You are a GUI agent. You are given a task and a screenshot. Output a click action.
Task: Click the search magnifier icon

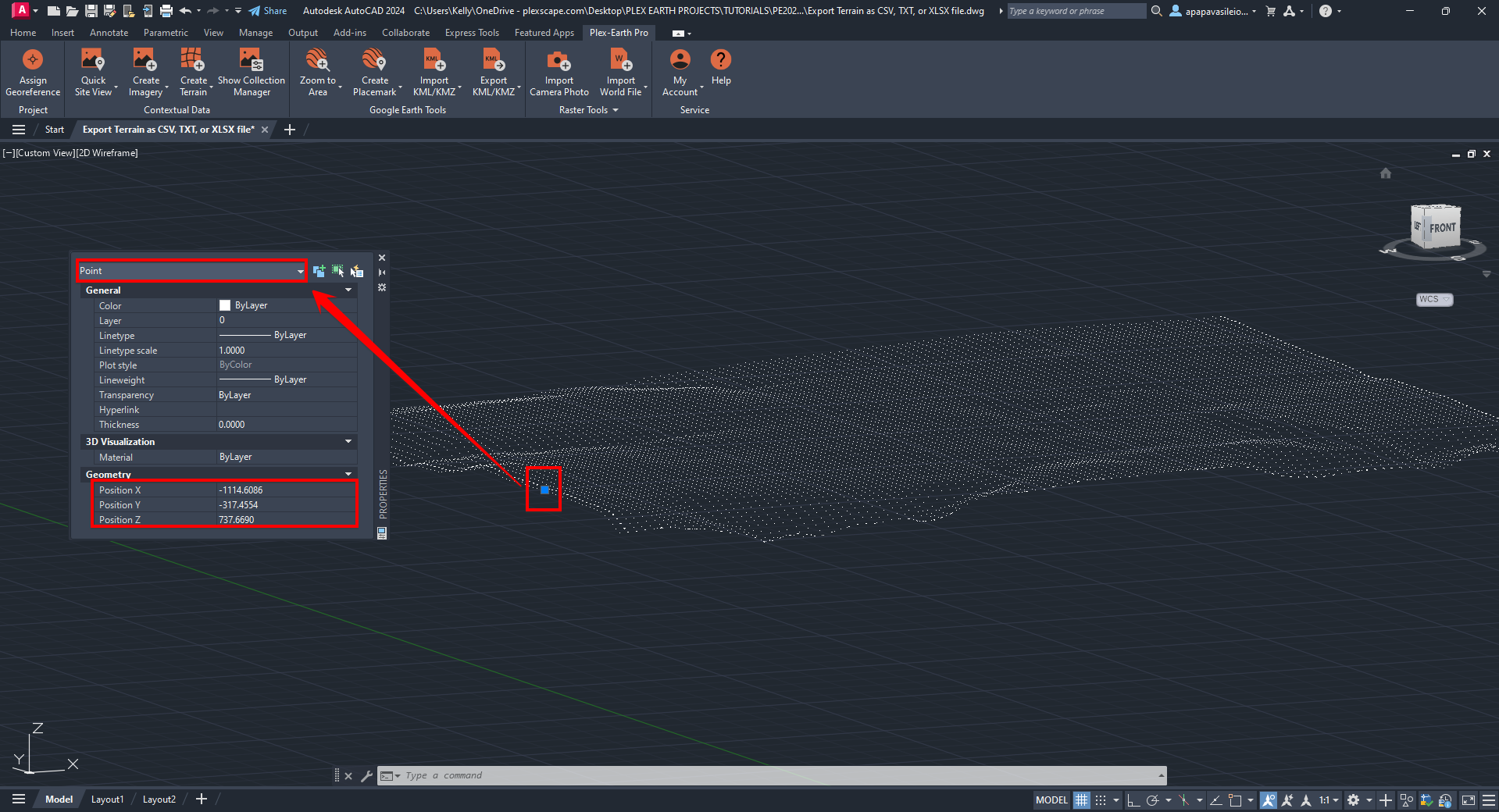(1157, 11)
